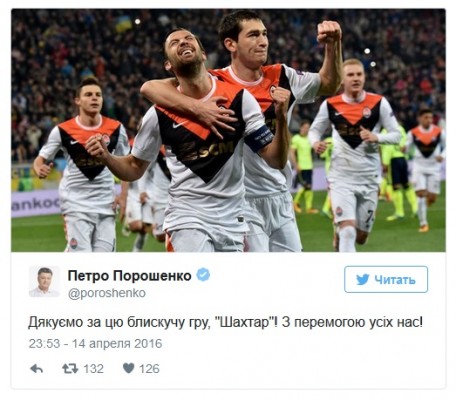
Task: Click the captain's armband in the photo
Action: point(259,138)
